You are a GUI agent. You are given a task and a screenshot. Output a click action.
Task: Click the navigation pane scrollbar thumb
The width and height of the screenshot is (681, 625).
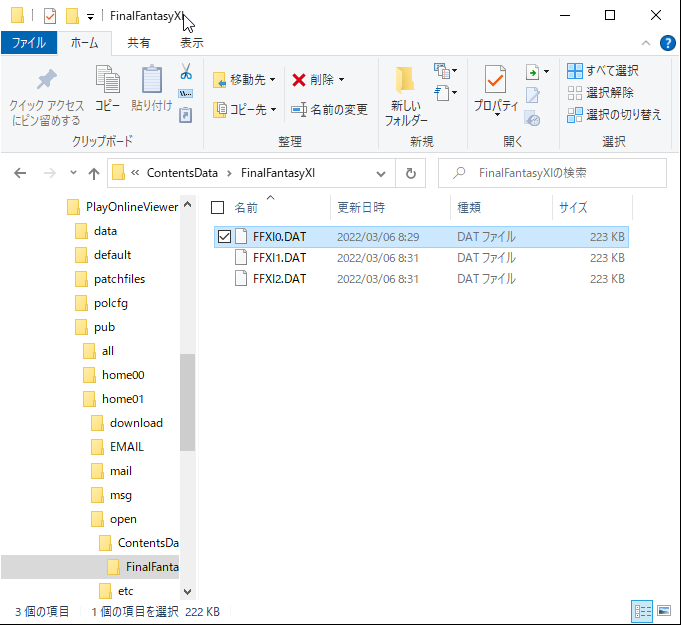coord(187,402)
